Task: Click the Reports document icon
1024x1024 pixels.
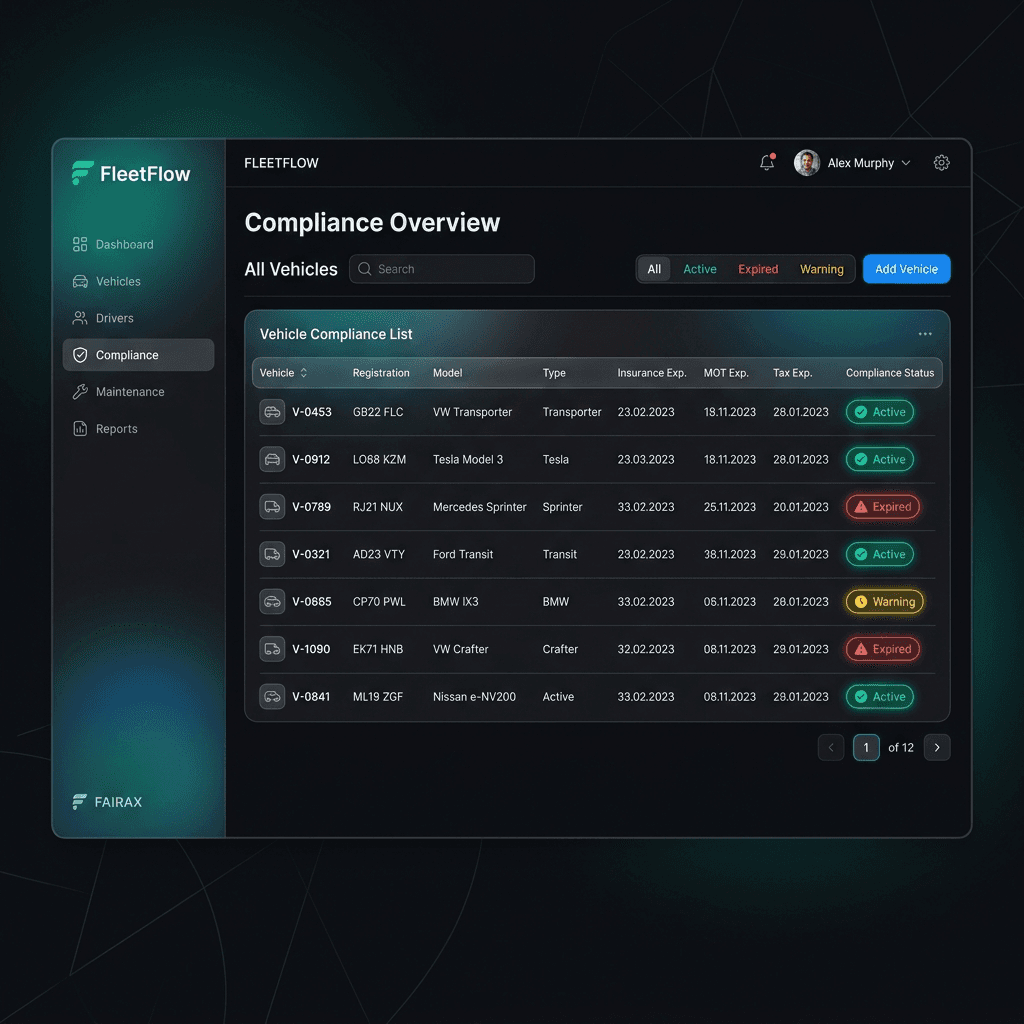Action: point(80,428)
